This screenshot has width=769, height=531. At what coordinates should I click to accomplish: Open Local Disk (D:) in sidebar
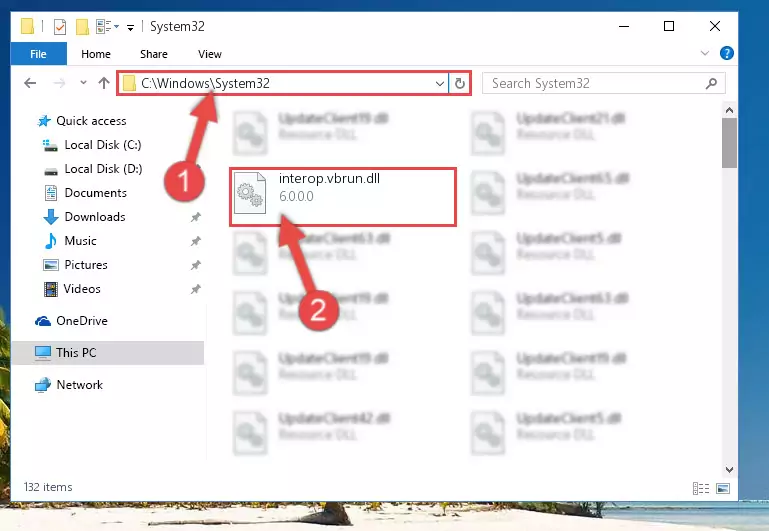93,169
